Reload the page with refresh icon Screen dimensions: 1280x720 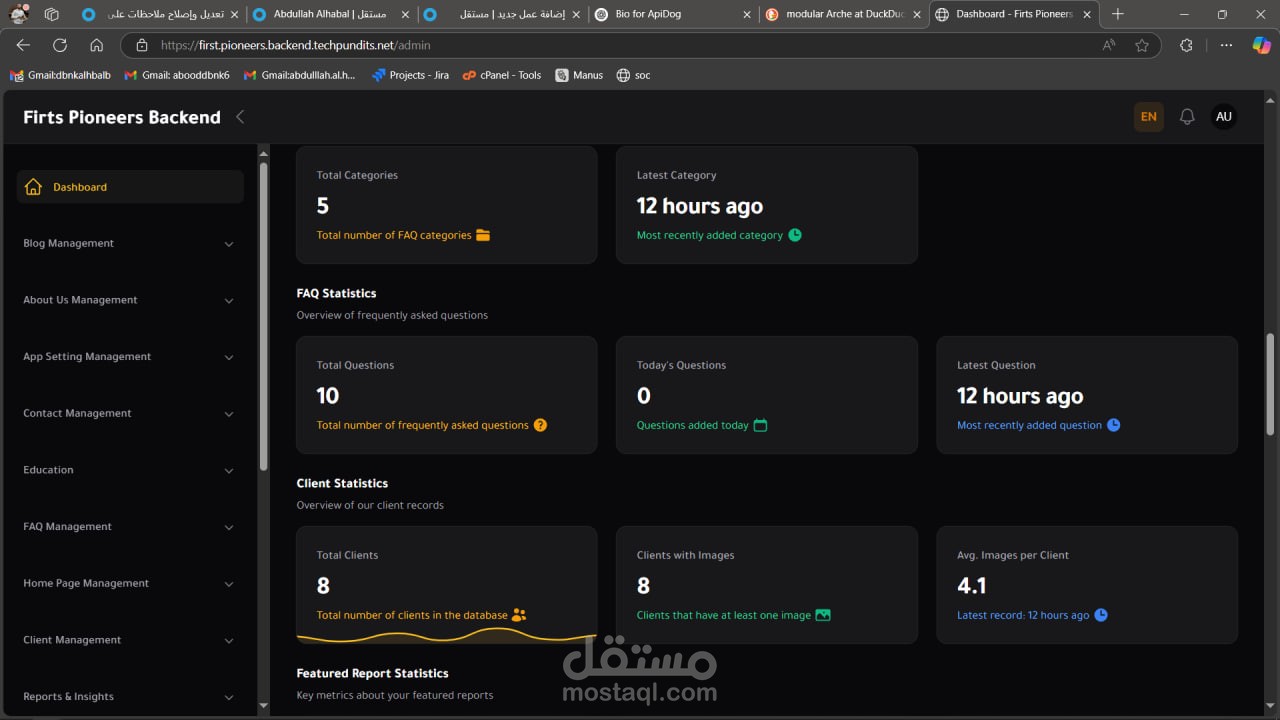pos(60,45)
